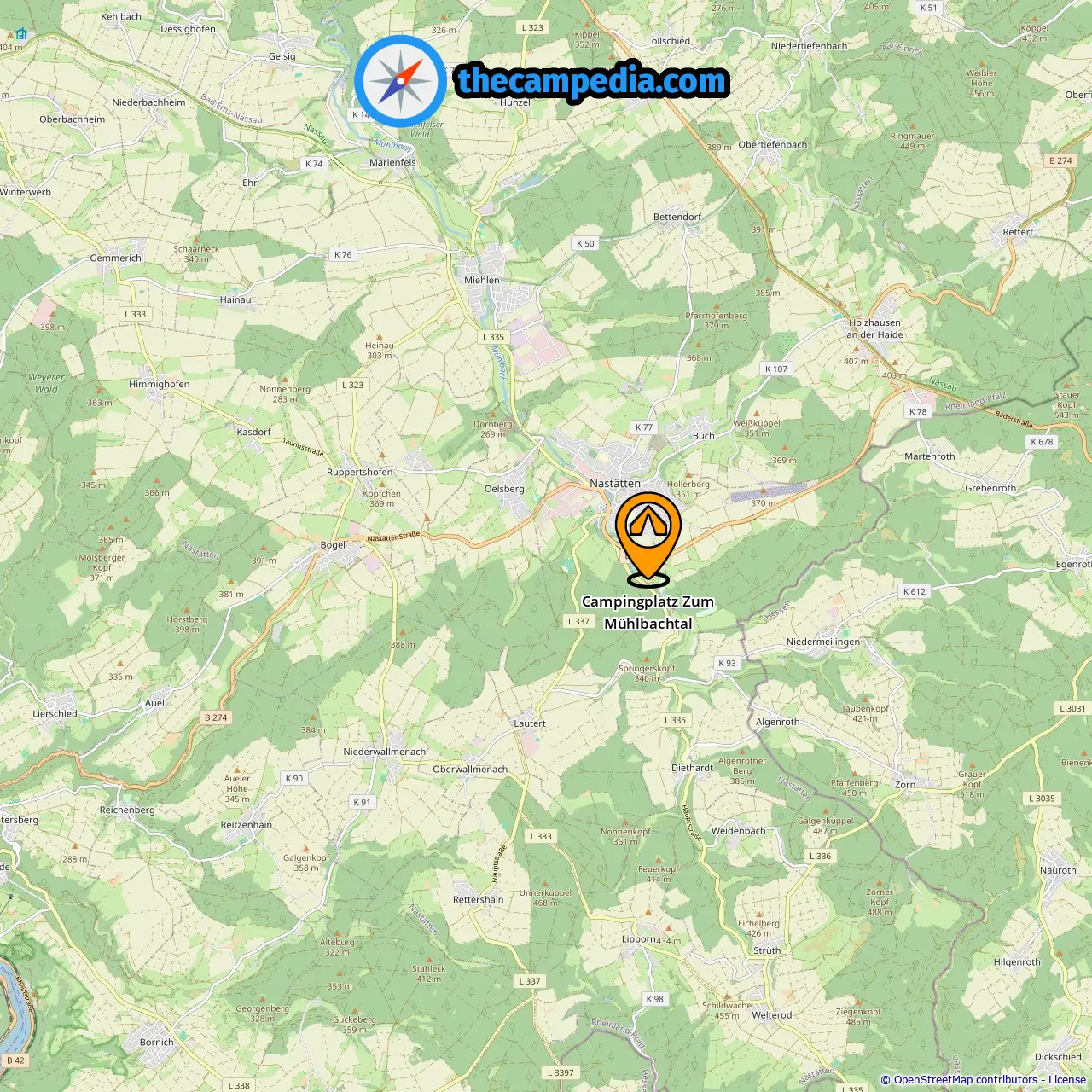Open the OpenStreetMap contributors link
This screenshot has width=1092, height=1092.
click(x=965, y=1080)
